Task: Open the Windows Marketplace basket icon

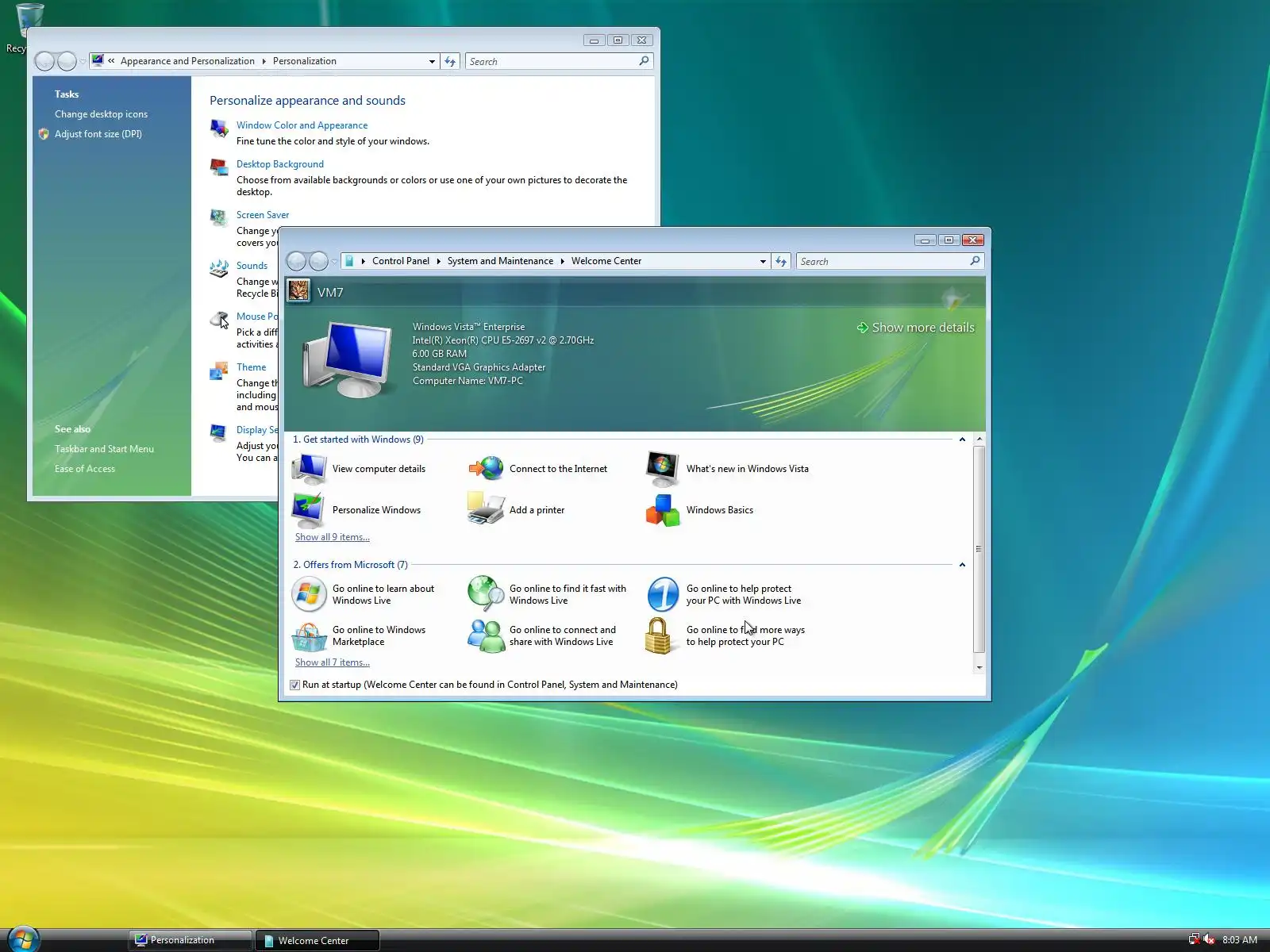Action: click(309, 635)
